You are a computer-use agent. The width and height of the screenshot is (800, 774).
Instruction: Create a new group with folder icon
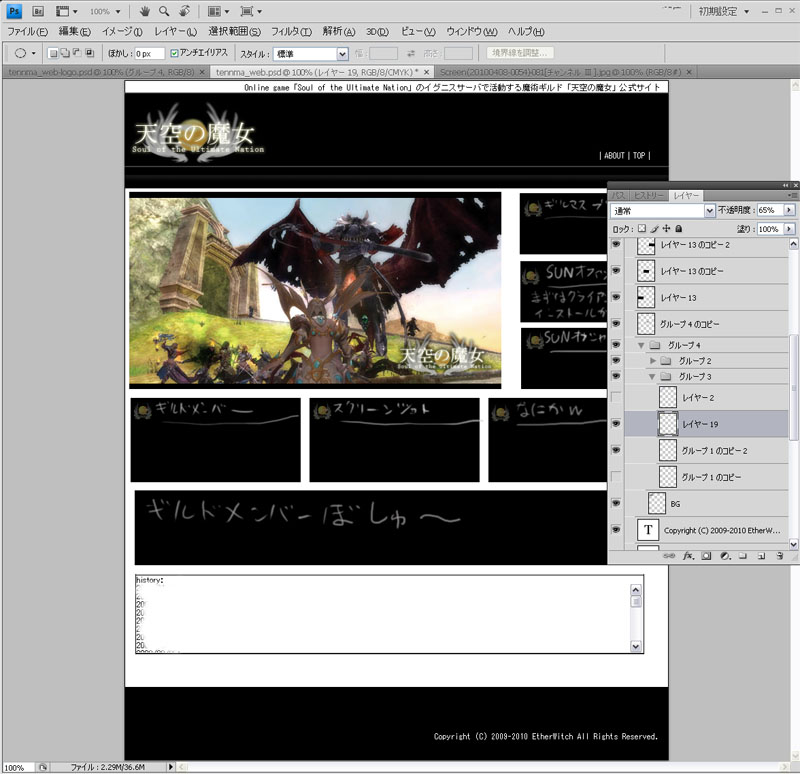[742, 555]
